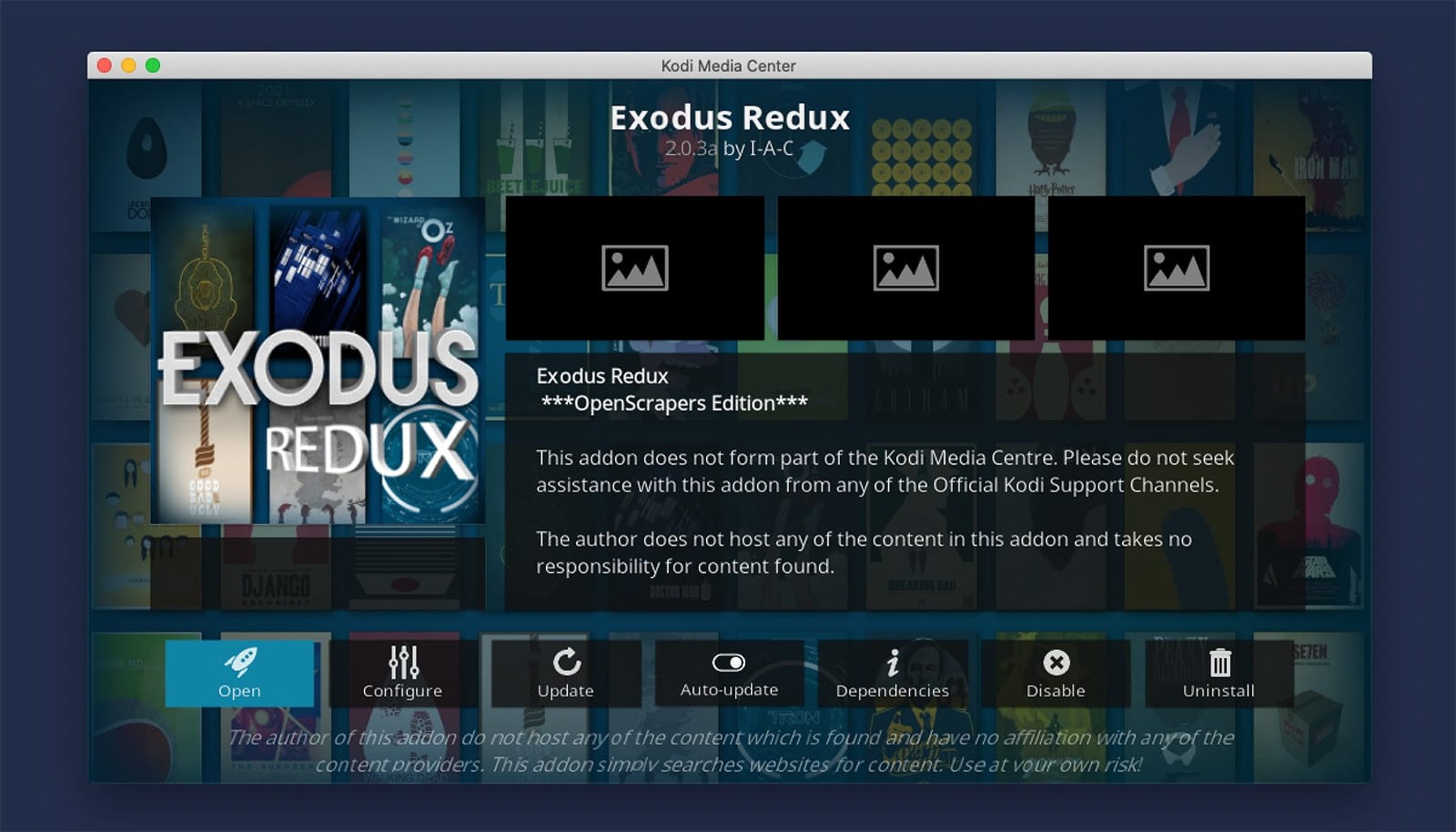Image resolution: width=1456 pixels, height=832 pixels.
Task: Click the trash can Uninstall icon
Action: (1220, 662)
